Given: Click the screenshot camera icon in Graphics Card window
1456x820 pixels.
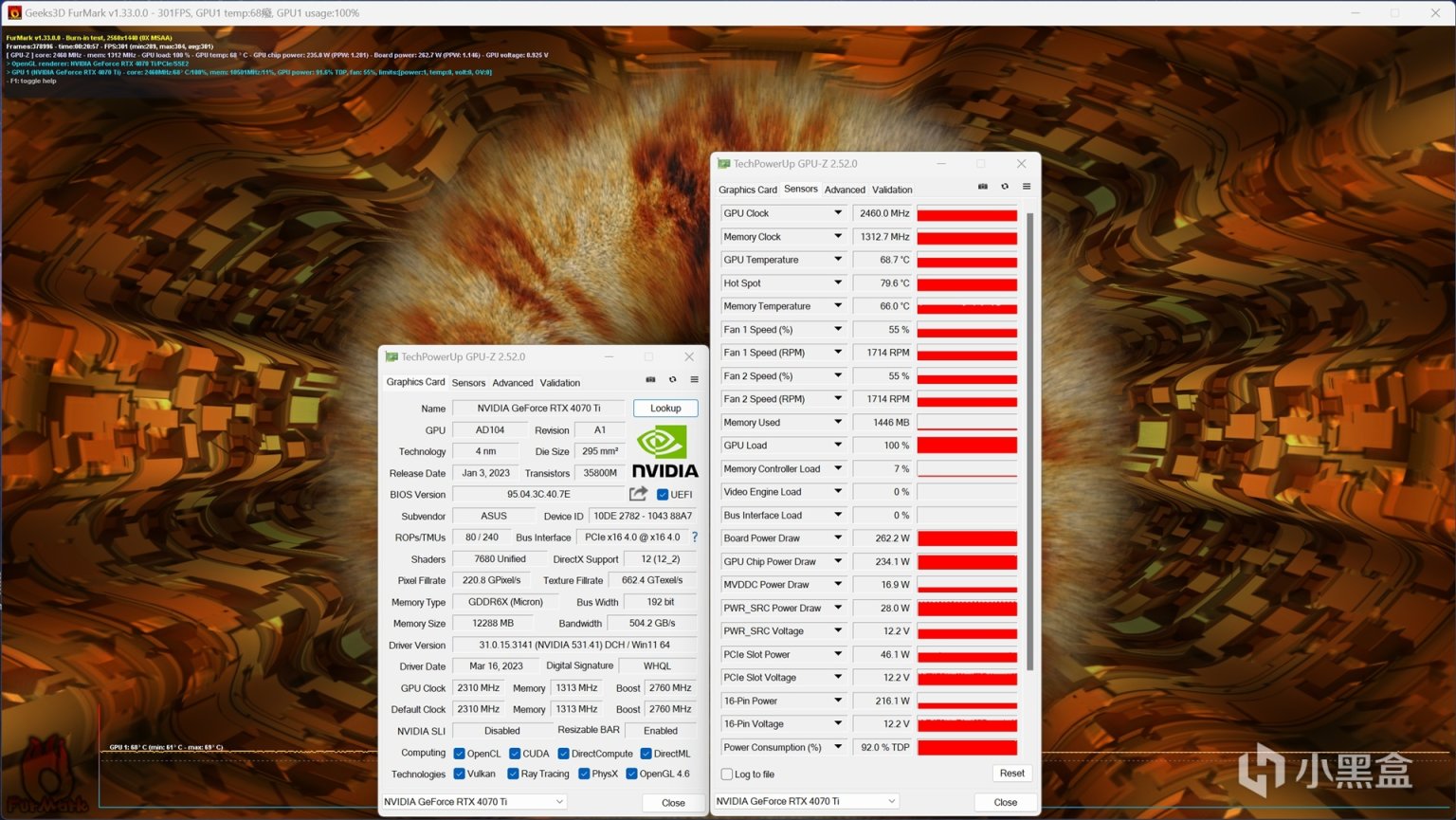Looking at the screenshot, I should [651, 379].
